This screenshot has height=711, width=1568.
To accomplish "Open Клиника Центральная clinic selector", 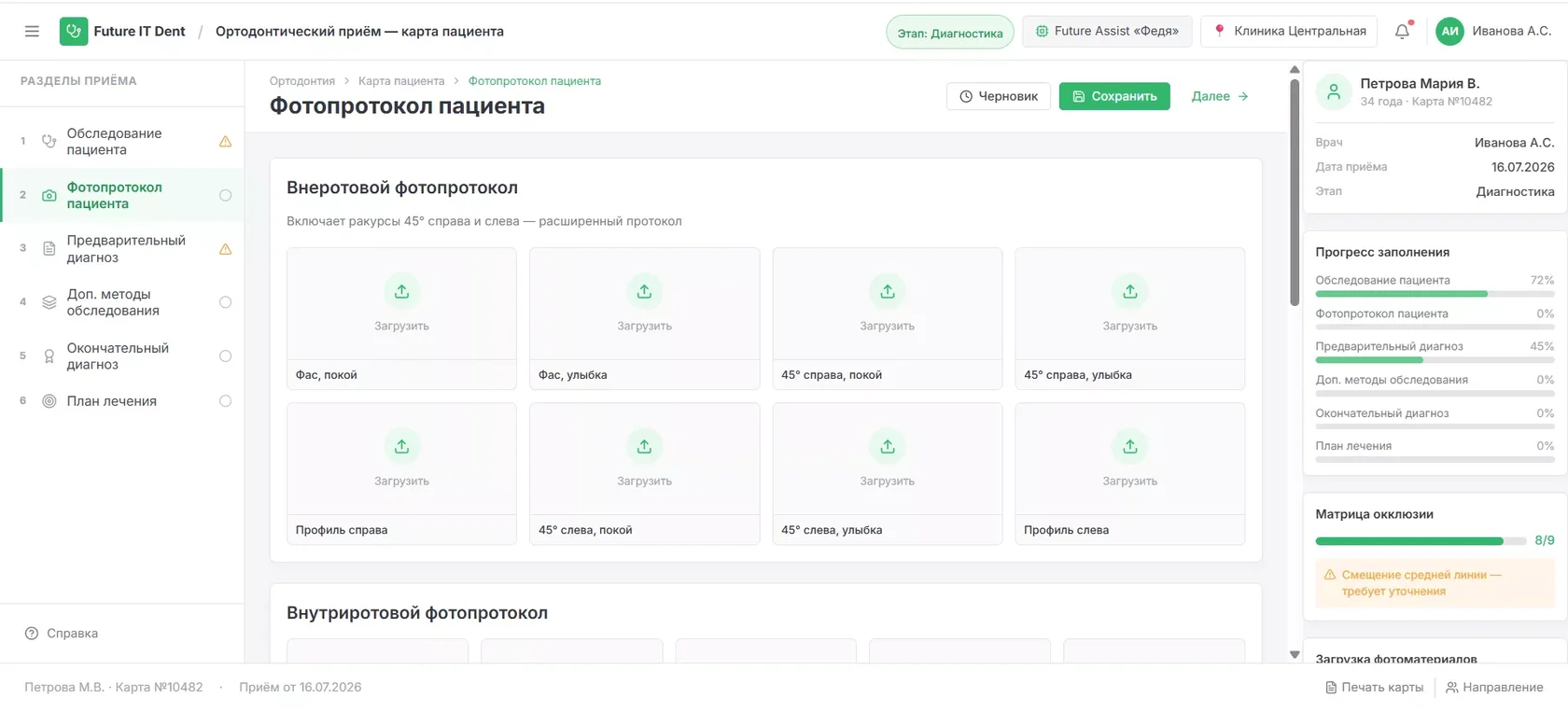I will [1289, 31].
